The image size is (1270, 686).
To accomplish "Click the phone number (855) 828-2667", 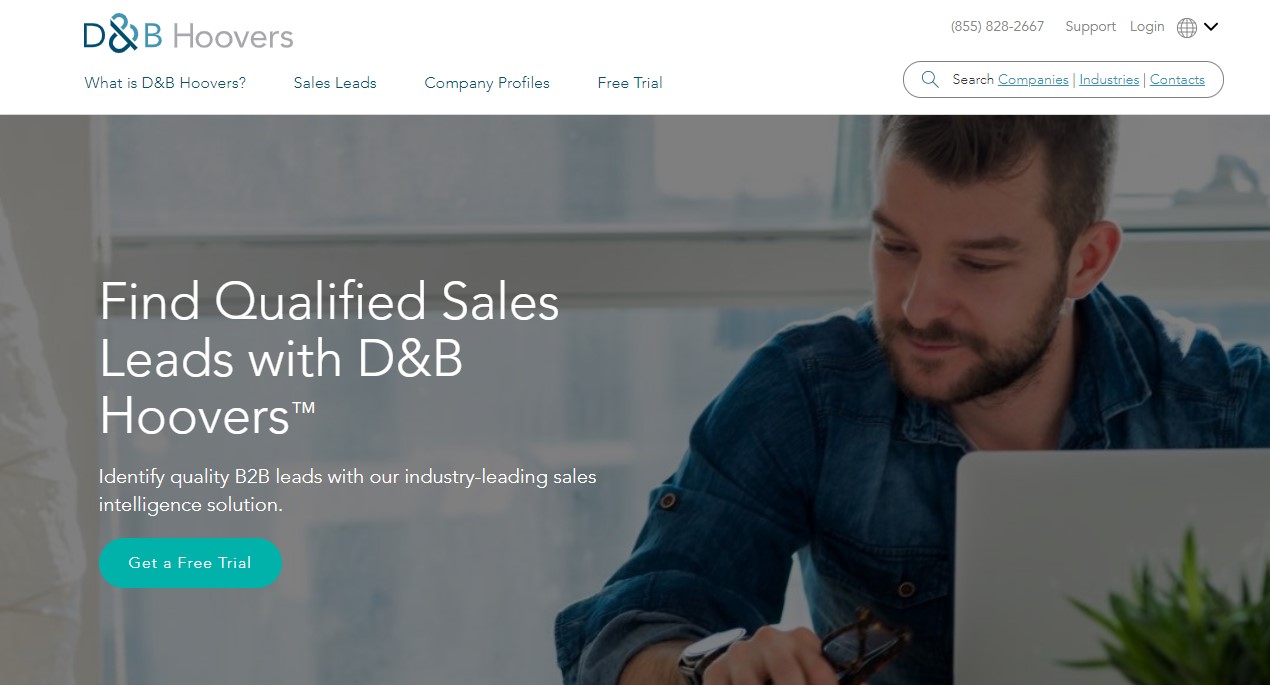I will click(x=997, y=27).
